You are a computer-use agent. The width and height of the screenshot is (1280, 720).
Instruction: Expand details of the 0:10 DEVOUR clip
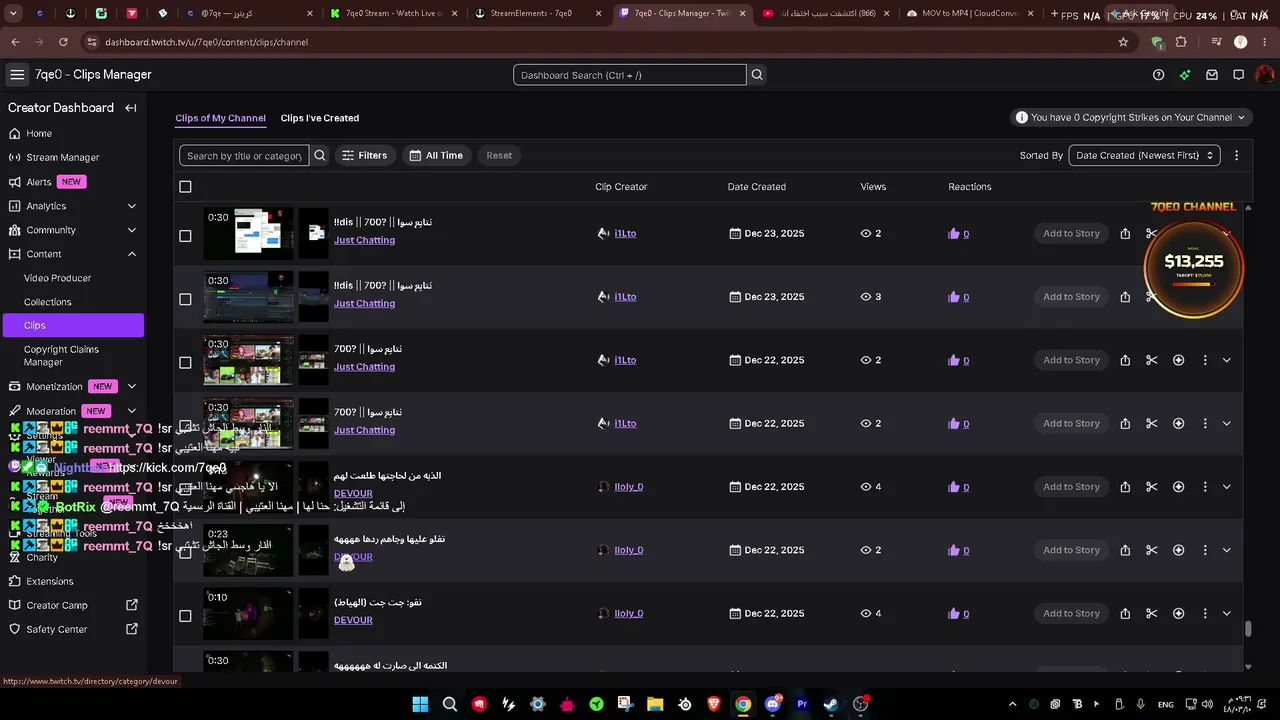click(x=1227, y=614)
